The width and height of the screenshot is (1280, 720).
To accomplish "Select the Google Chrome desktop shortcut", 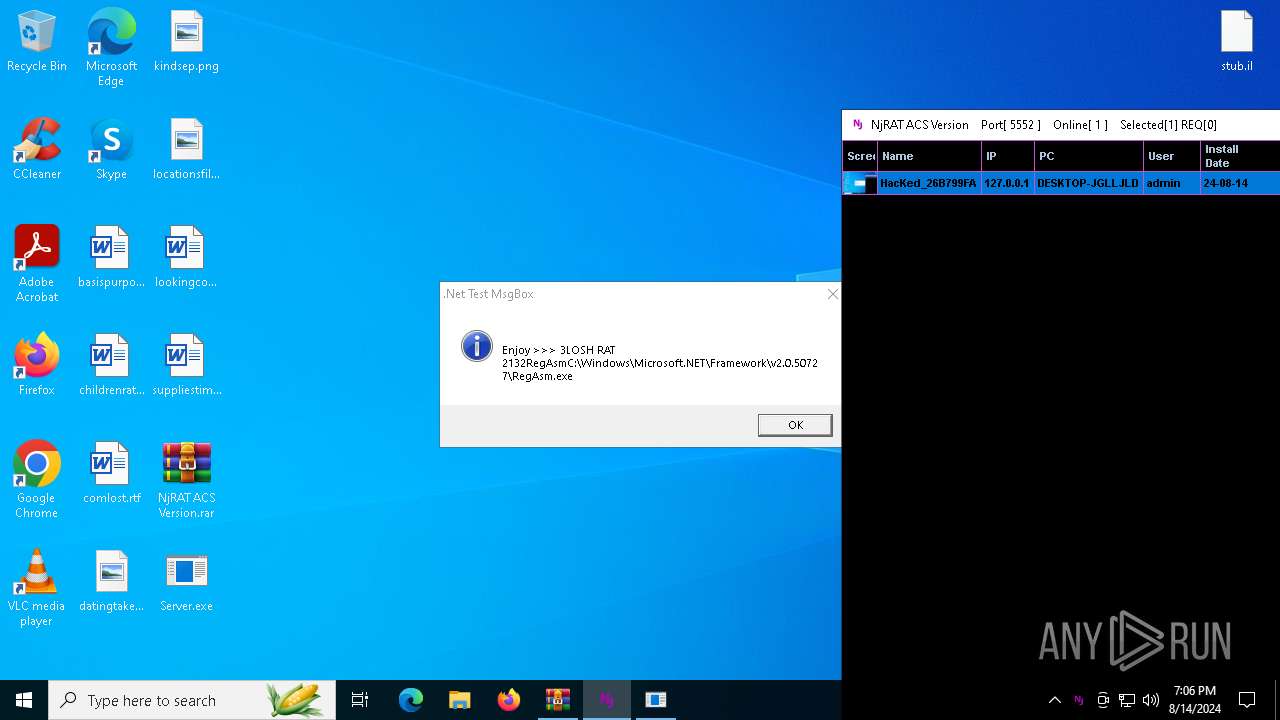I will pyautogui.click(x=37, y=480).
